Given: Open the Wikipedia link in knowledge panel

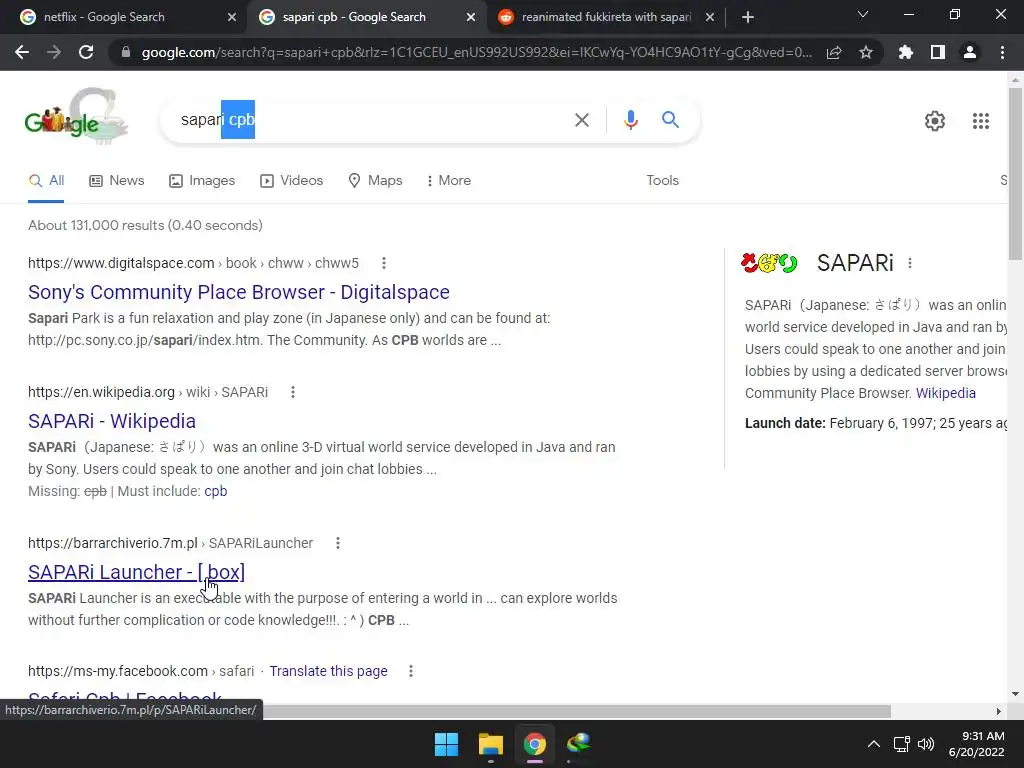Looking at the screenshot, I should point(945,393).
